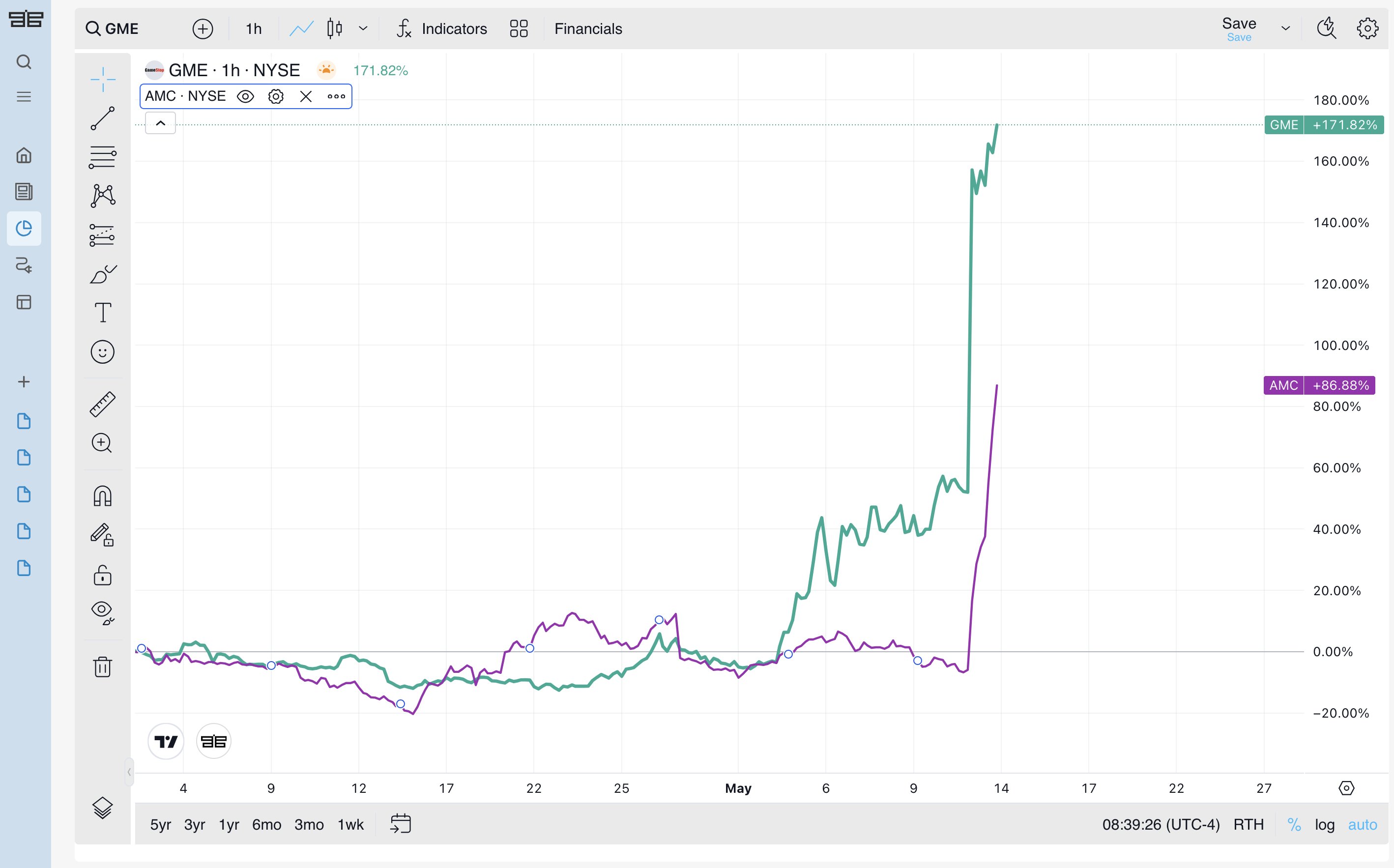Collapse the drawing toolbar side handle
Viewport: 1394px width, 868px height.
point(129,772)
